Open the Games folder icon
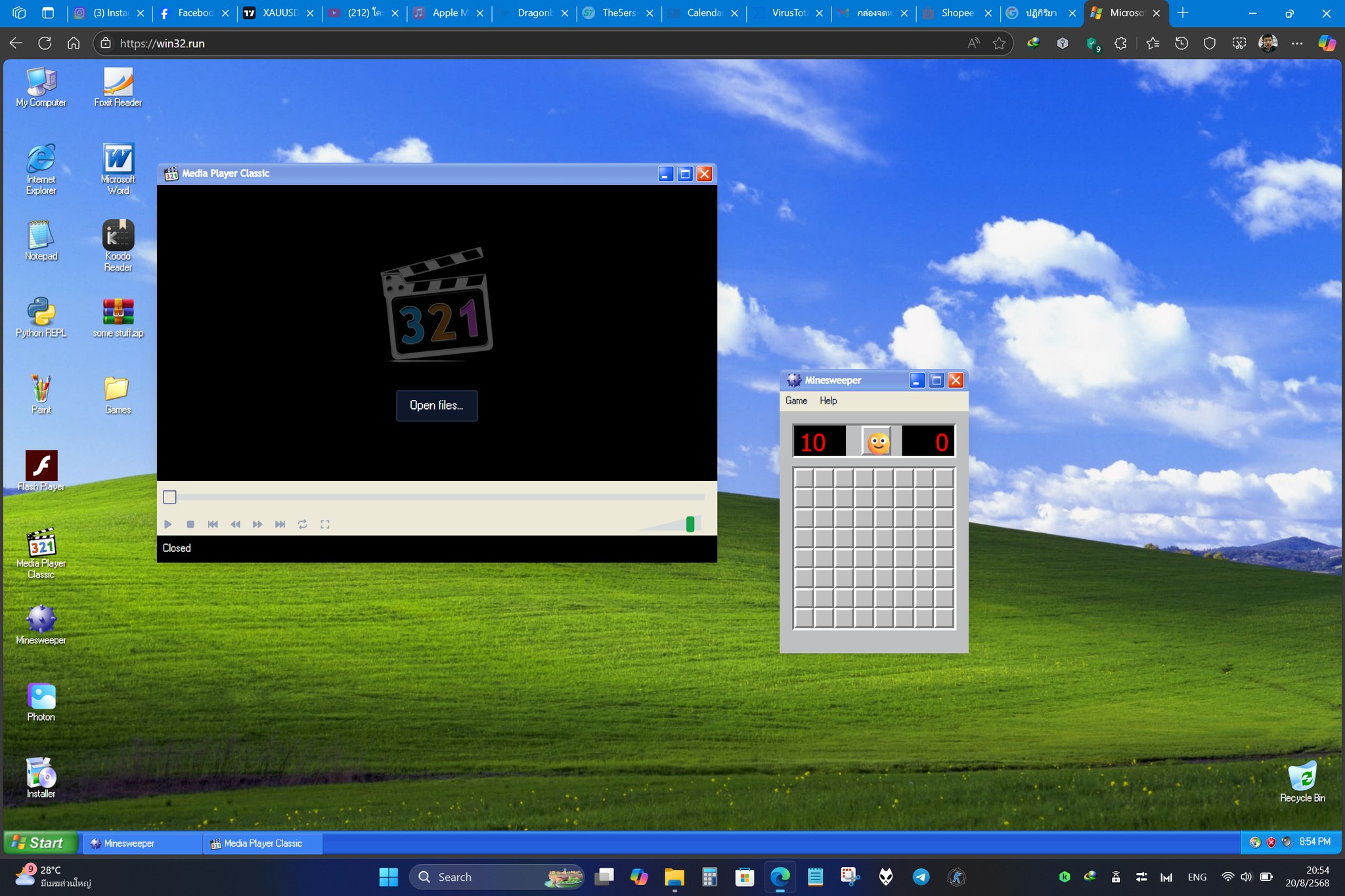The image size is (1345, 896). point(118,395)
